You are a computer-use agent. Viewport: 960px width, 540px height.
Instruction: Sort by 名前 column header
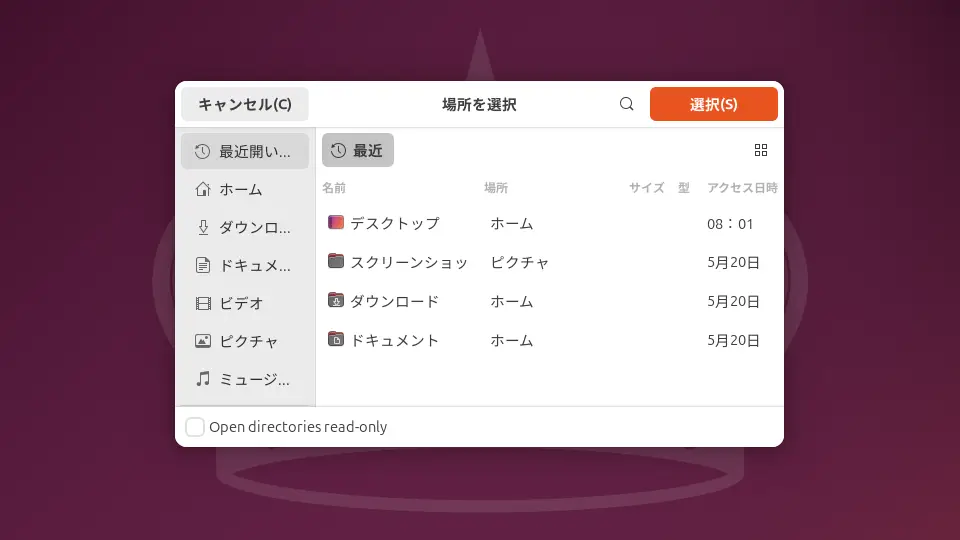[x=334, y=188]
